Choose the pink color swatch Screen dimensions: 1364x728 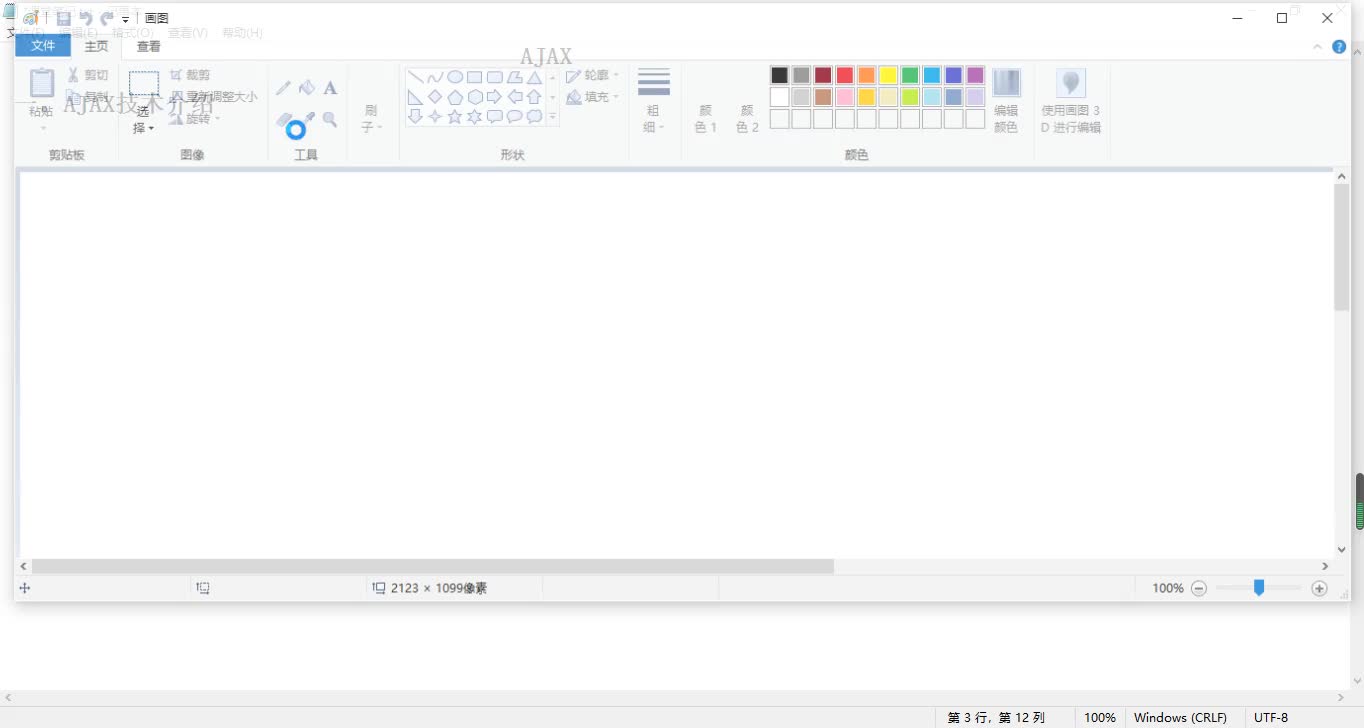[x=845, y=97]
